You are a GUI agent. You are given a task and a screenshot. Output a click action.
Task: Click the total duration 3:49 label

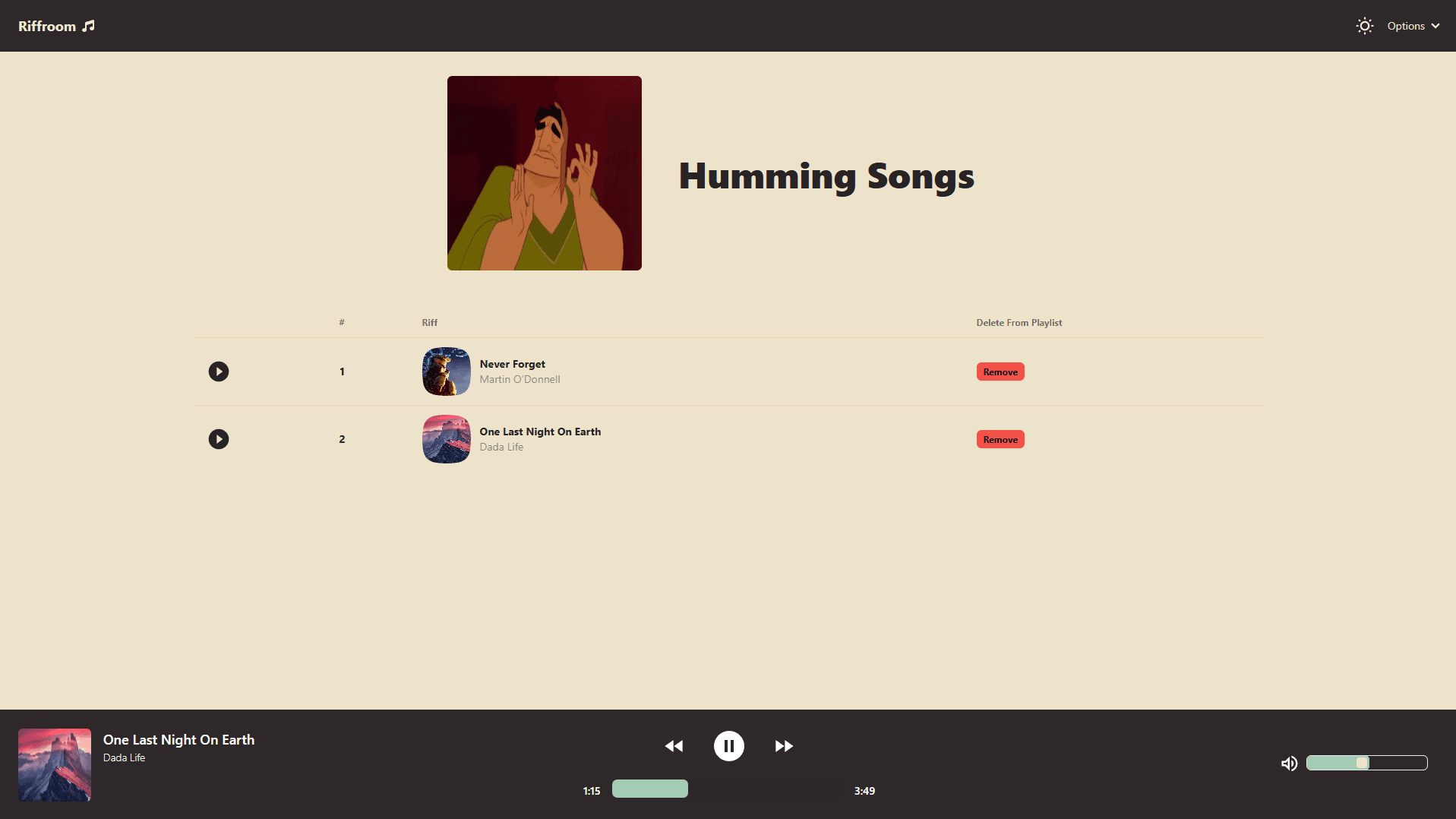click(x=864, y=791)
